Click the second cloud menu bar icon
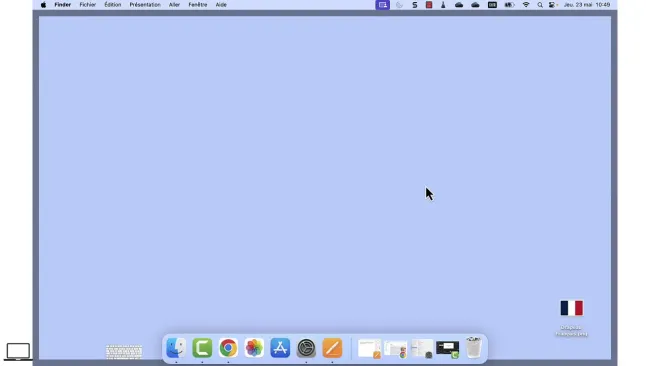Screen dimensions: 650x366 click(475, 5)
